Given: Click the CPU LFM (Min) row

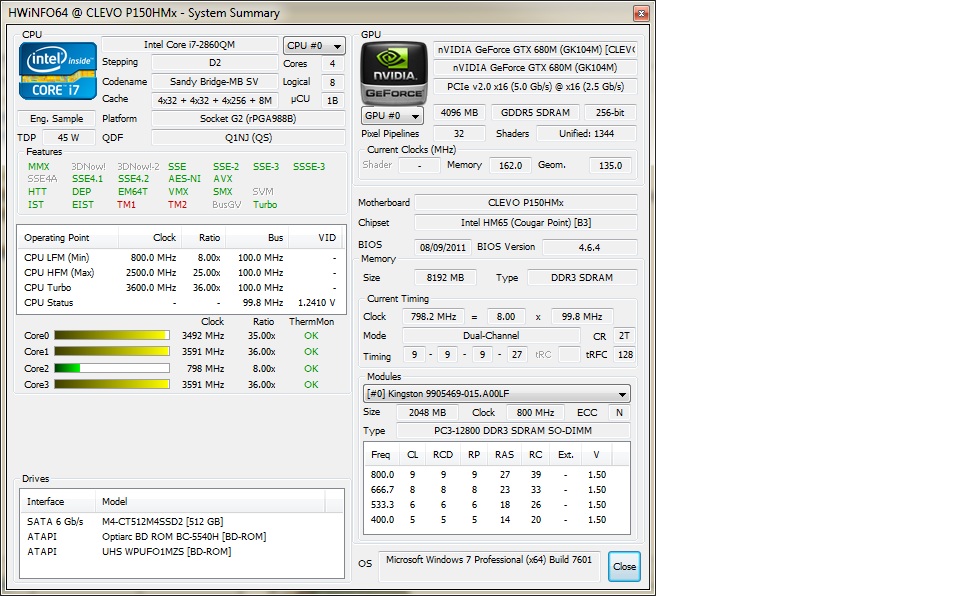Looking at the screenshot, I should [x=181, y=257].
